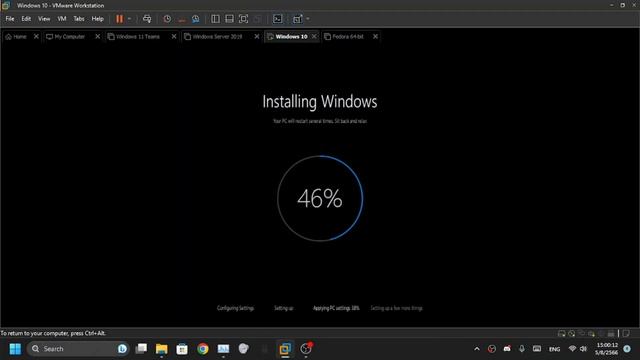Close the Windows 10 tab

pyautogui.click(x=314, y=37)
